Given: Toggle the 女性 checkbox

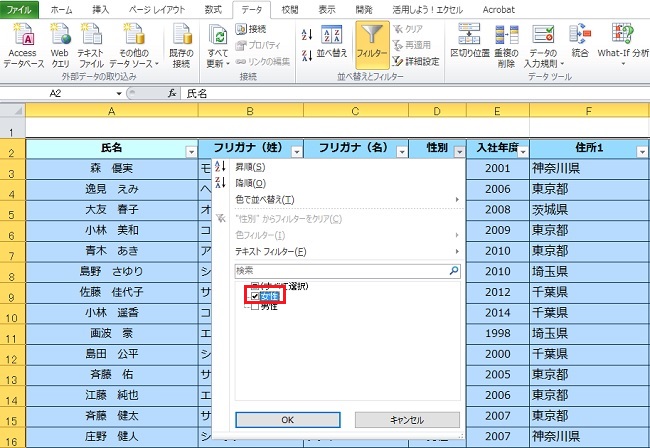Looking at the screenshot, I should pyautogui.click(x=255, y=296).
